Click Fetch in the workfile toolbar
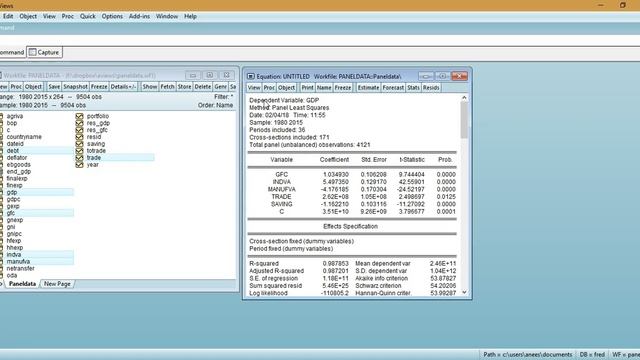 (x=167, y=87)
